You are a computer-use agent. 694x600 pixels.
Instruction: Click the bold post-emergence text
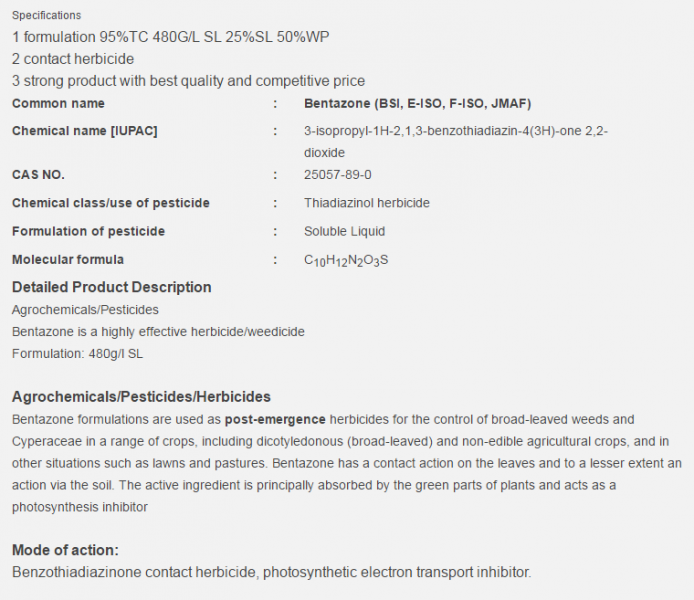click(x=275, y=419)
